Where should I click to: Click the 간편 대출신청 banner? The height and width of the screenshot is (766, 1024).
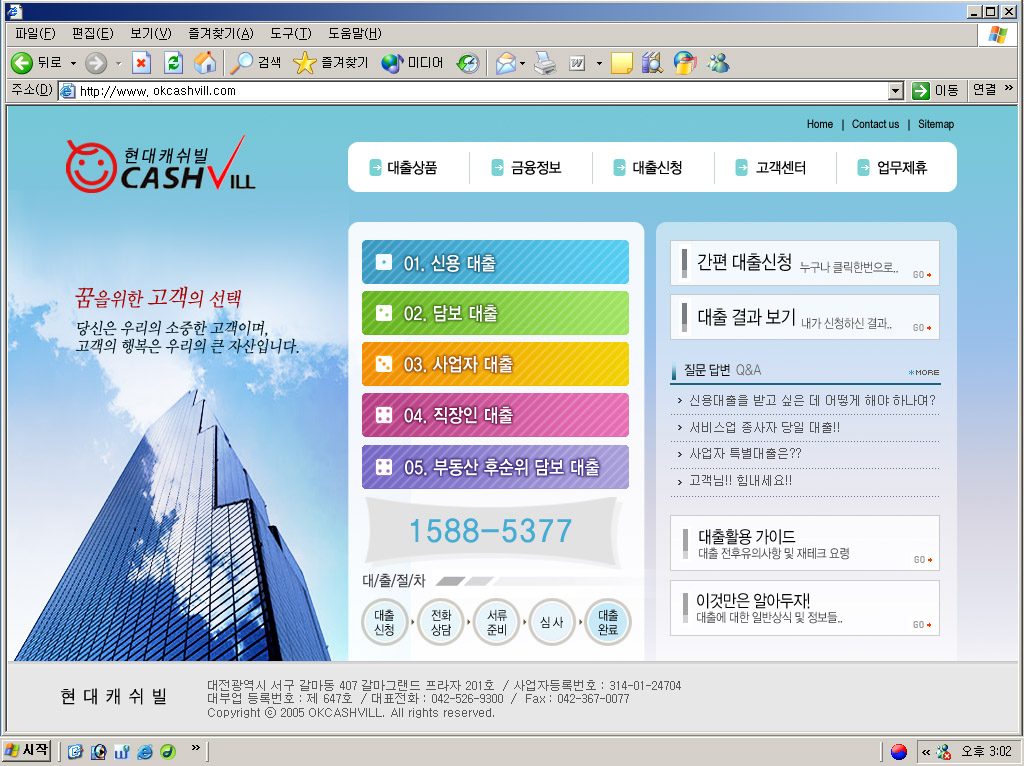point(804,263)
